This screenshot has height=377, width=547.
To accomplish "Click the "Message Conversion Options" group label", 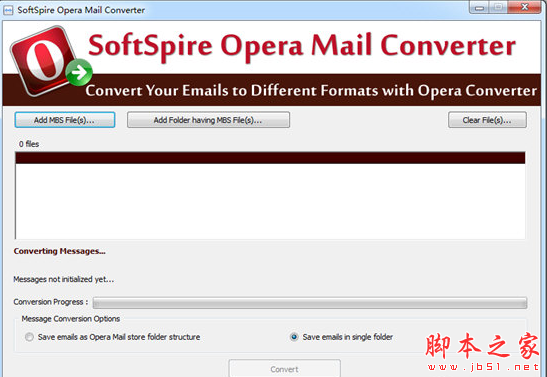I will click(x=70, y=319).
